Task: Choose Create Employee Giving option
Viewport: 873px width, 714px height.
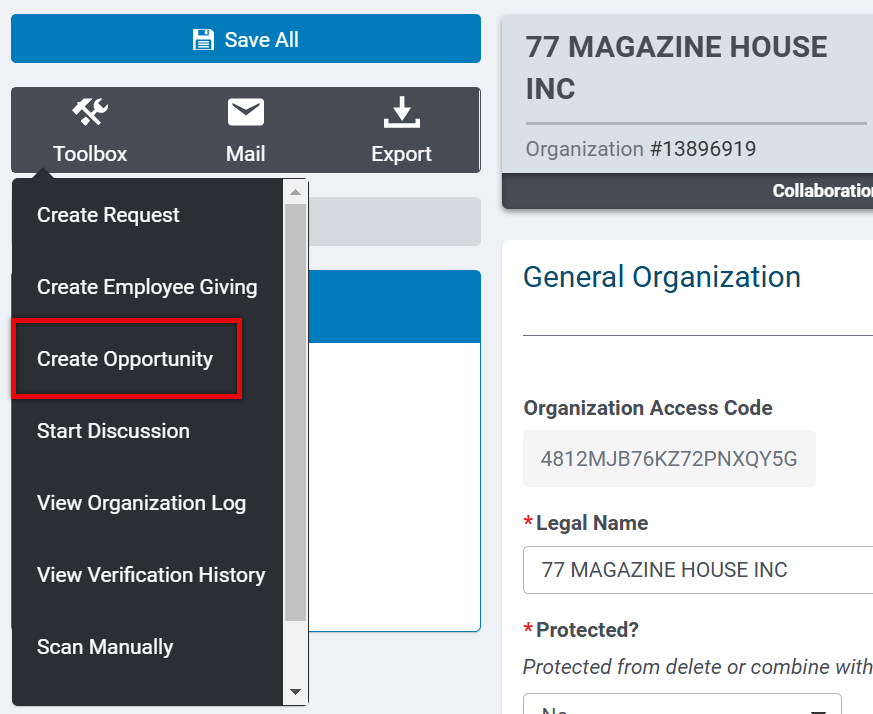Action: 147,287
